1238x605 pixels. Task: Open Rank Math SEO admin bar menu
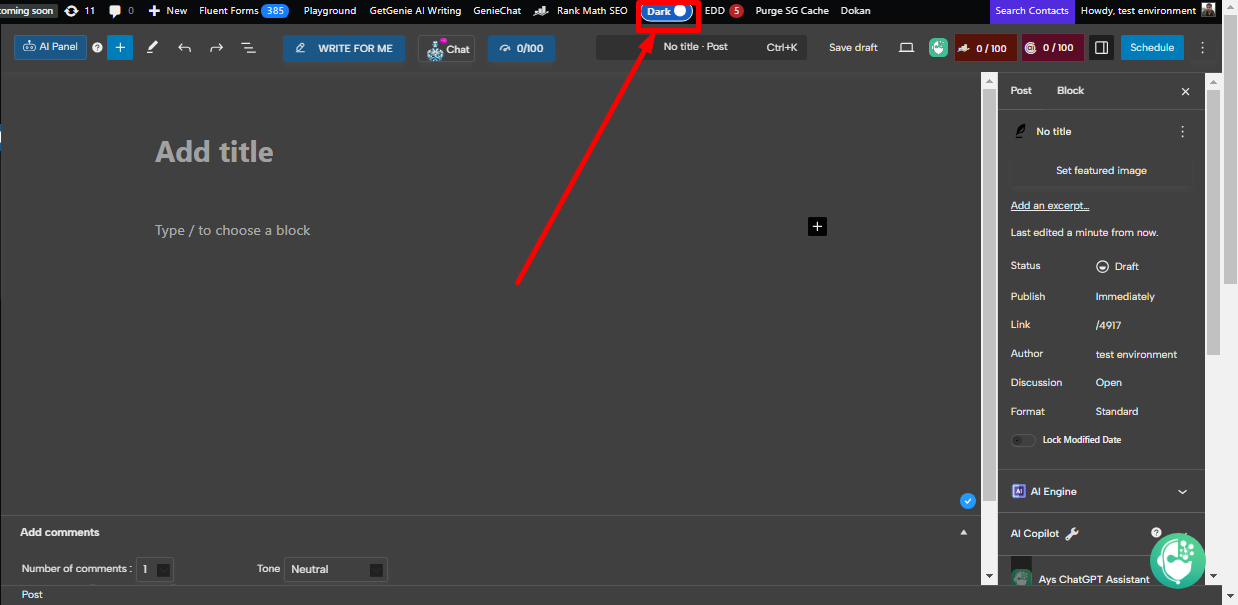pyautogui.click(x=581, y=11)
